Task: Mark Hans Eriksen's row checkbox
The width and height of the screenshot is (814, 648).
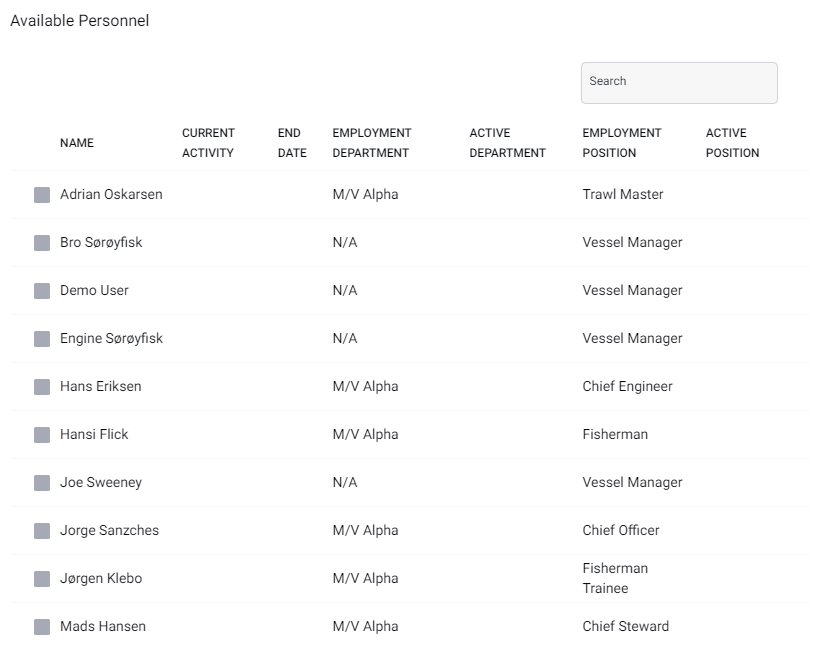Action: [42, 387]
